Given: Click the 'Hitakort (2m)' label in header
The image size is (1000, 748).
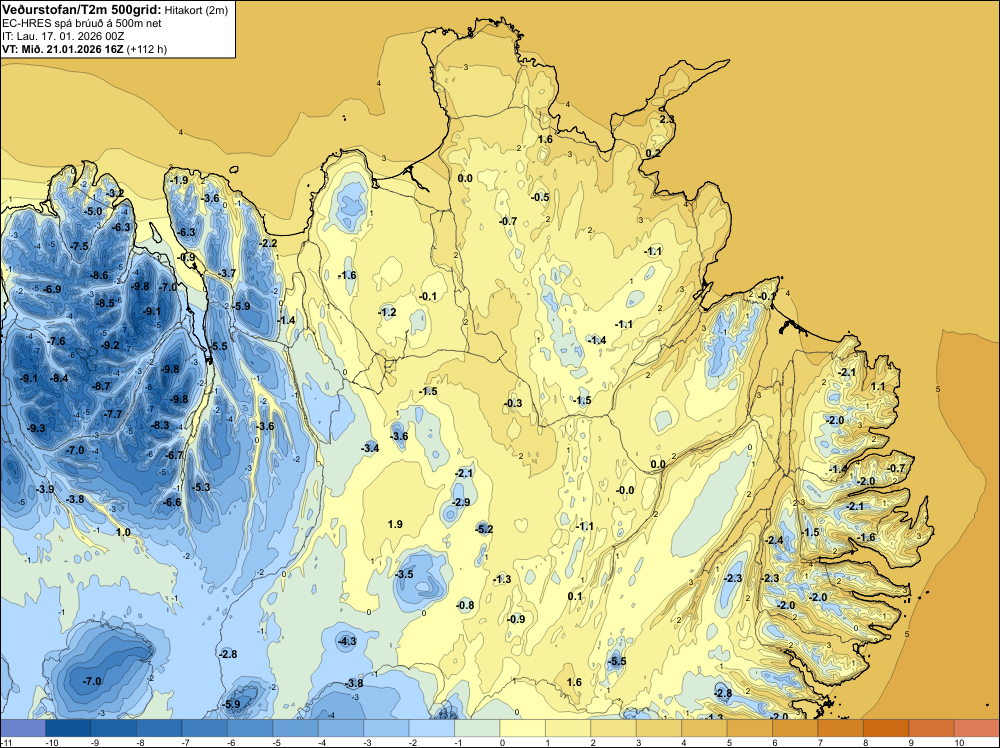Looking at the screenshot, I should pyautogui.click(x=196, y=10).
